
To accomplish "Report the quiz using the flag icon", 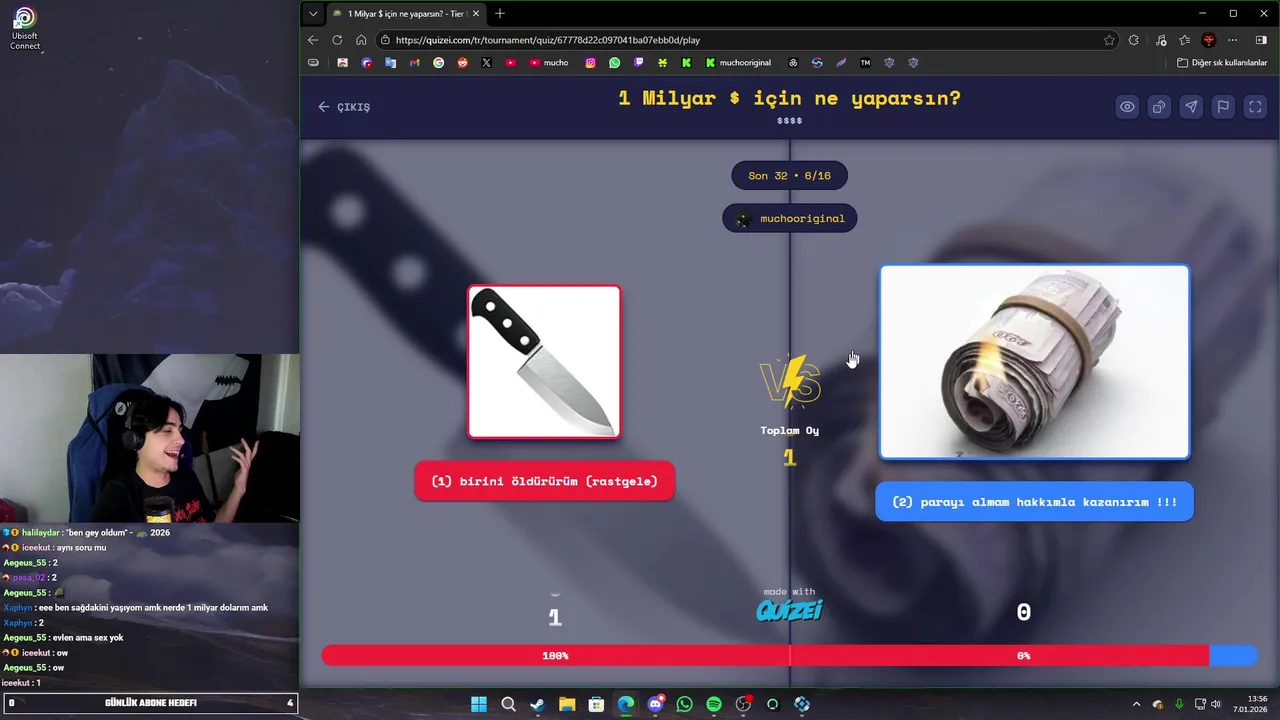I will 1223,107.
